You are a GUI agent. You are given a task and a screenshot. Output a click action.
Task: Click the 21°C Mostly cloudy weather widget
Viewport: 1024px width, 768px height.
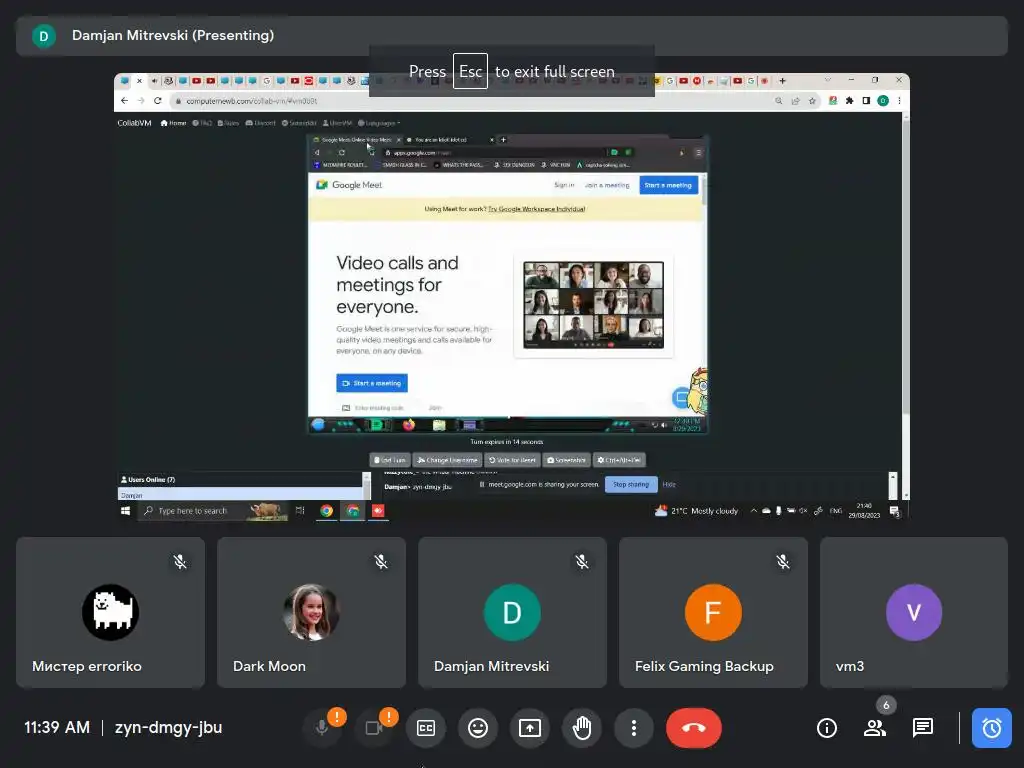(x=696, y=511)
